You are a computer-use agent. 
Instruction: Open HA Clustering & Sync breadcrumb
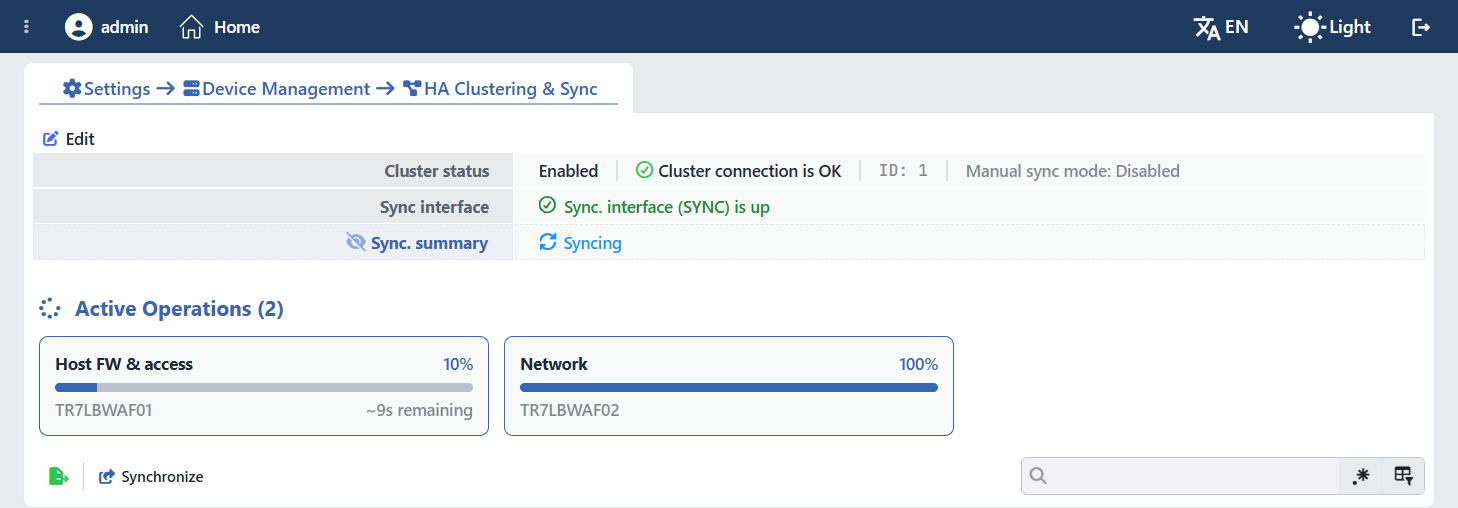[511, 89]
